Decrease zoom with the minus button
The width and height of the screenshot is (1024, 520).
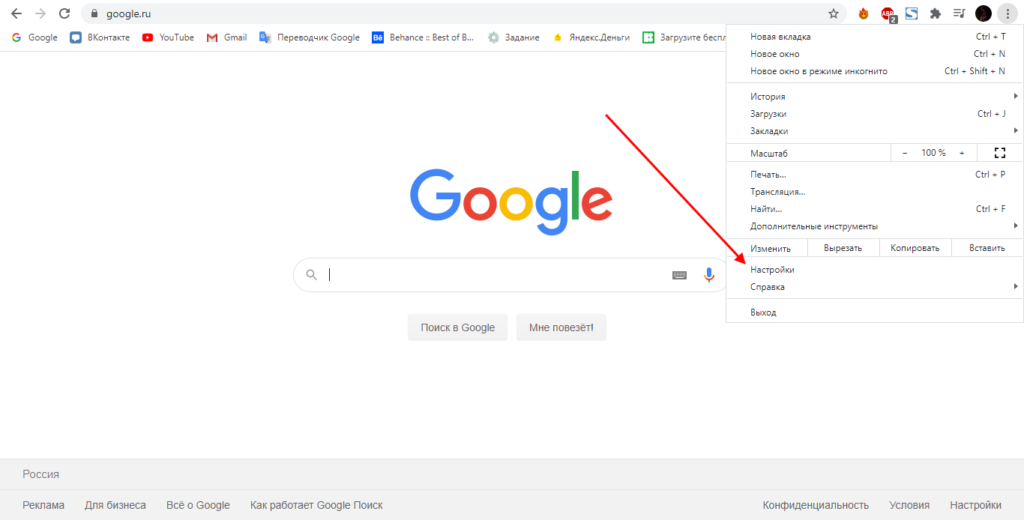pos(905,153)
